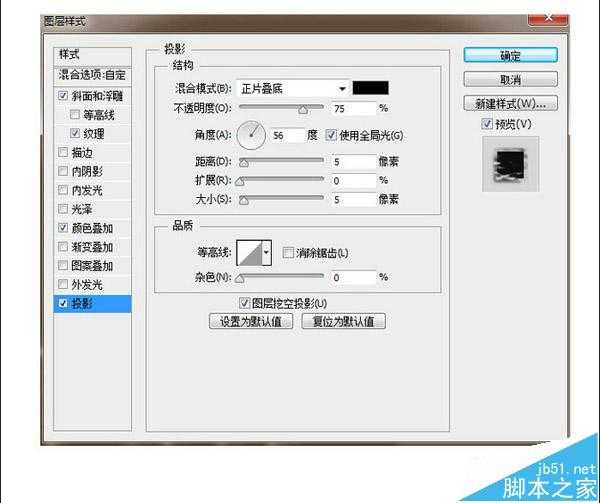Enable the 渐变叠加 checkbox
Image resolution: width=600 pixels, height=503 pixels.
[x=63, y=247]
